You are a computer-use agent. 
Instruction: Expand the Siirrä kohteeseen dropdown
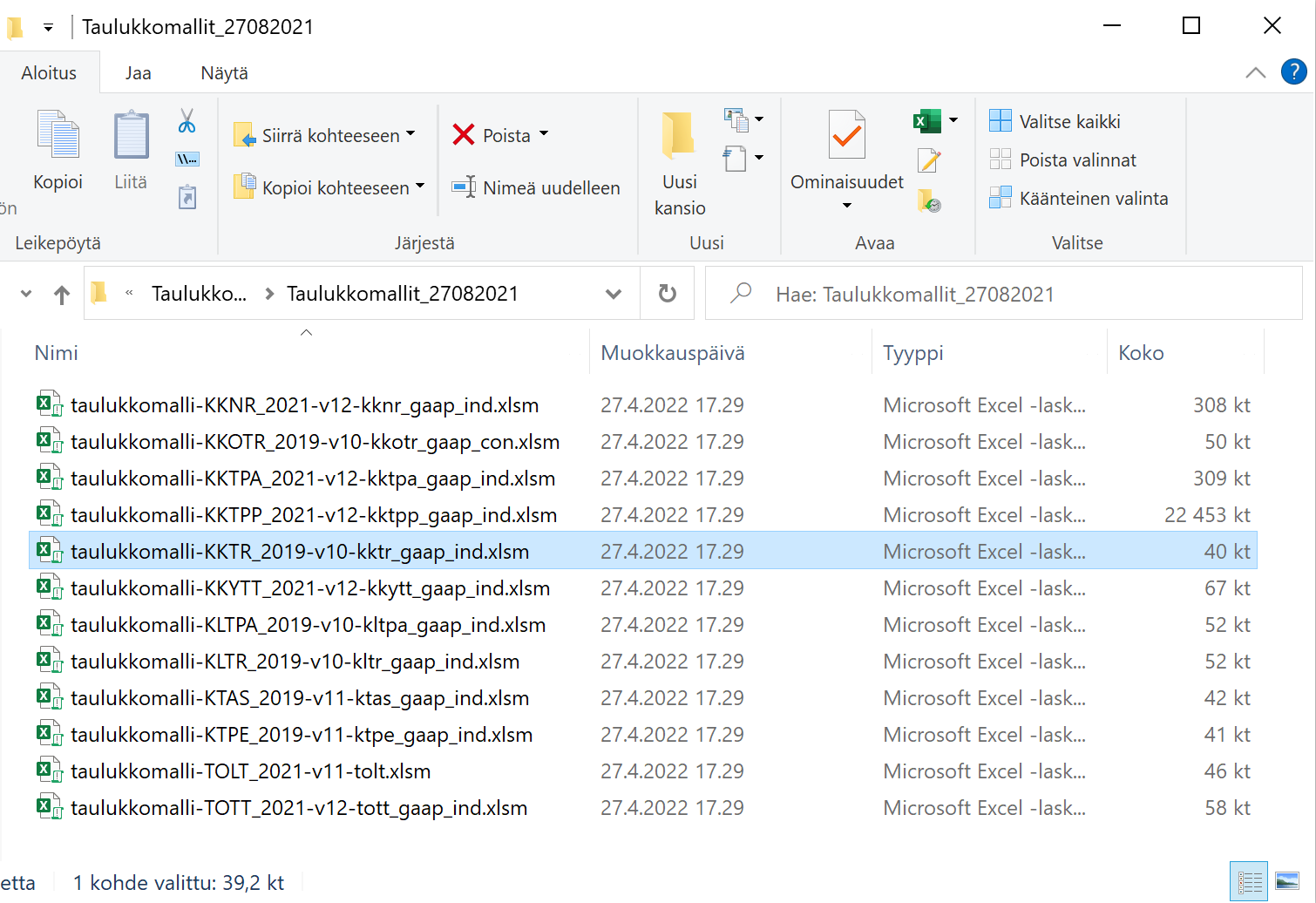(x=410, y=134)
